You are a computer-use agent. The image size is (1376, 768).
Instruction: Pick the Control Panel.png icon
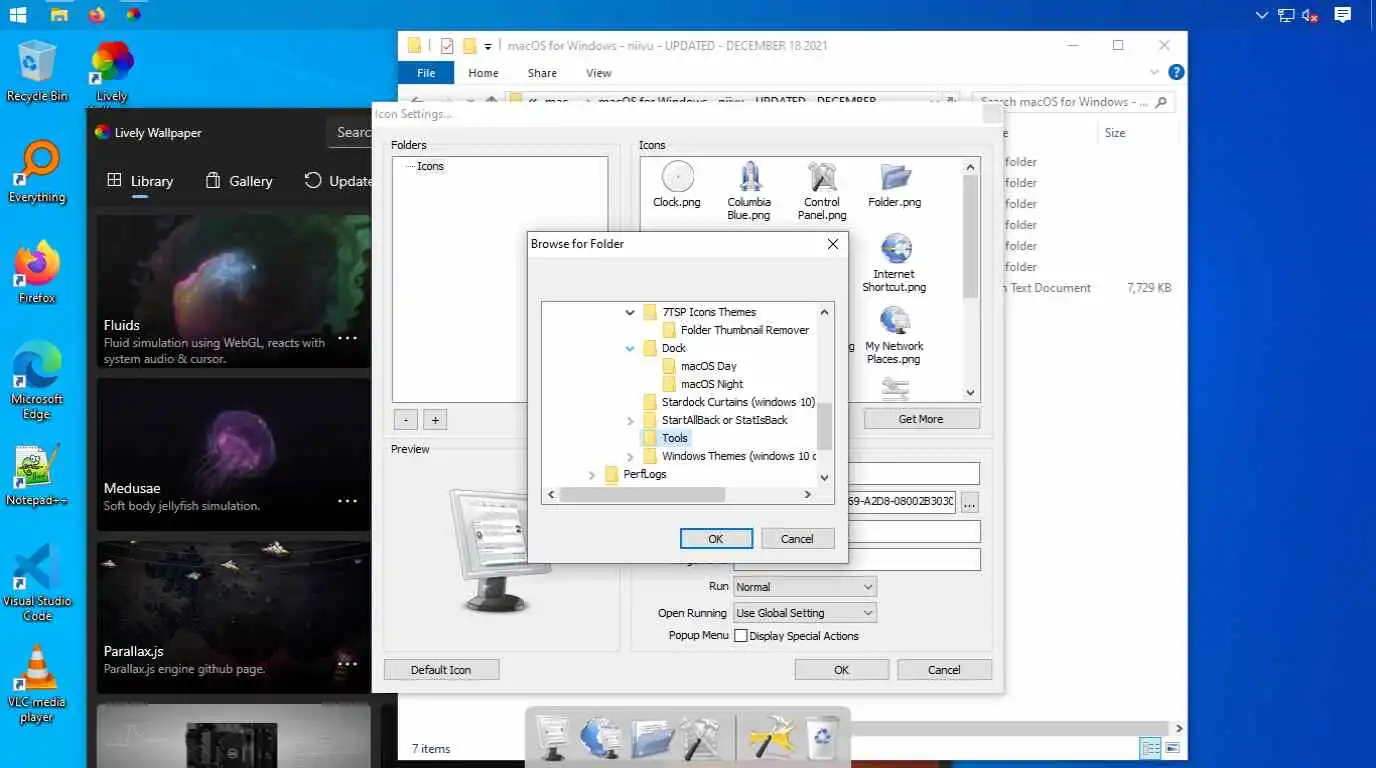(x=822, y=191)
